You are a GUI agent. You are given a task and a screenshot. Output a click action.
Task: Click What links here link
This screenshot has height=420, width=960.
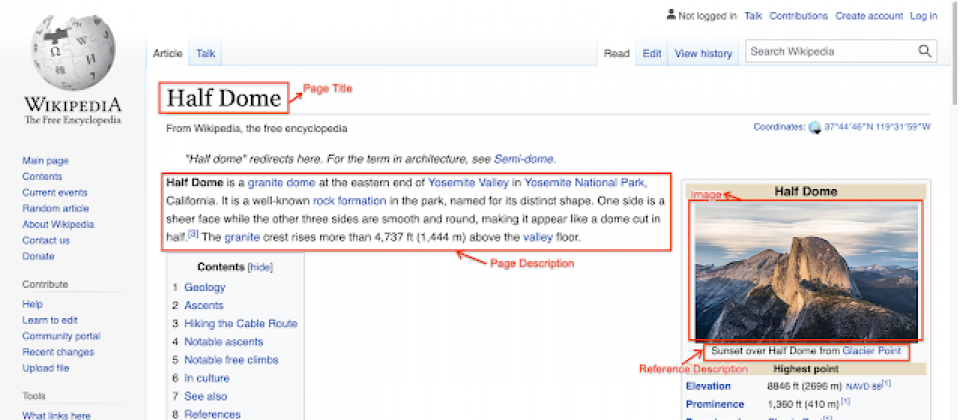56,415
